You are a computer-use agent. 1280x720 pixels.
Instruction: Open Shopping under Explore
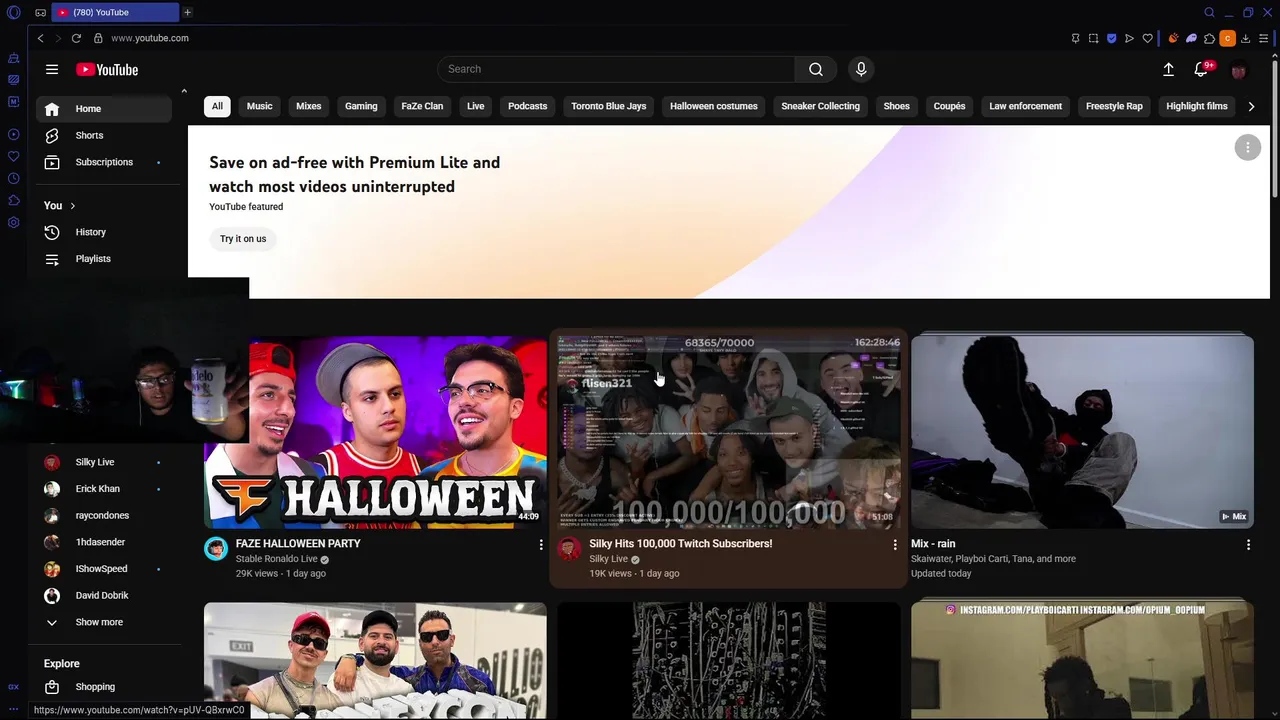(x=104, y=687)
